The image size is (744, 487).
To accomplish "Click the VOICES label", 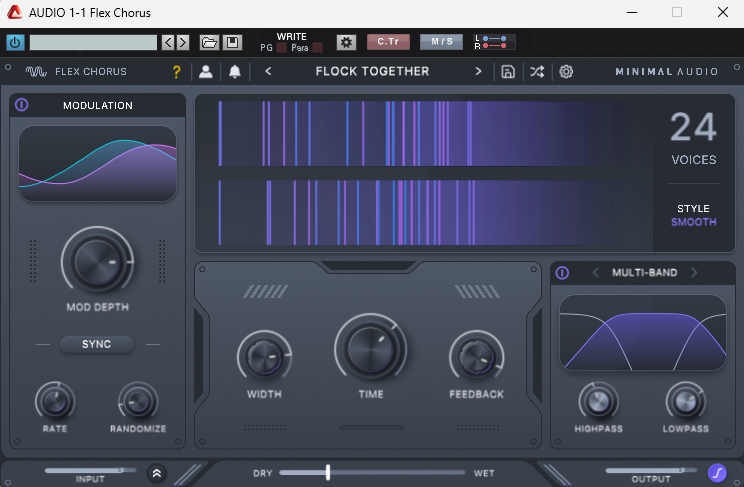I will click(x=694, y=159).
